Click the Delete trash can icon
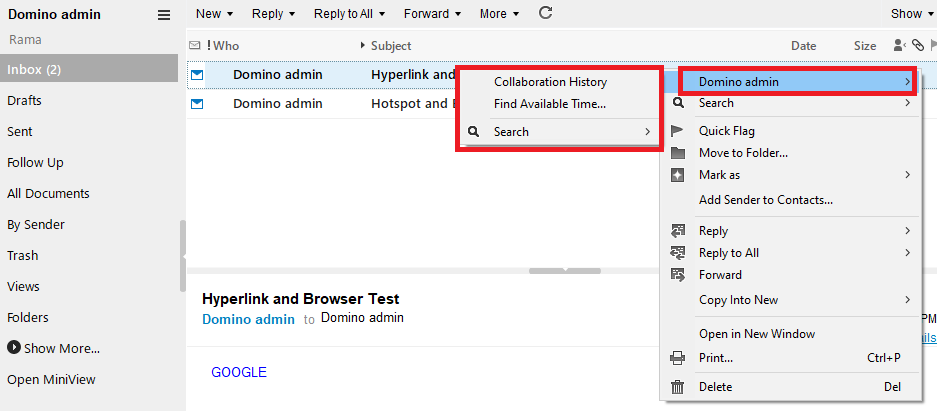Screen dimensions: 937x411 [678, 387]
